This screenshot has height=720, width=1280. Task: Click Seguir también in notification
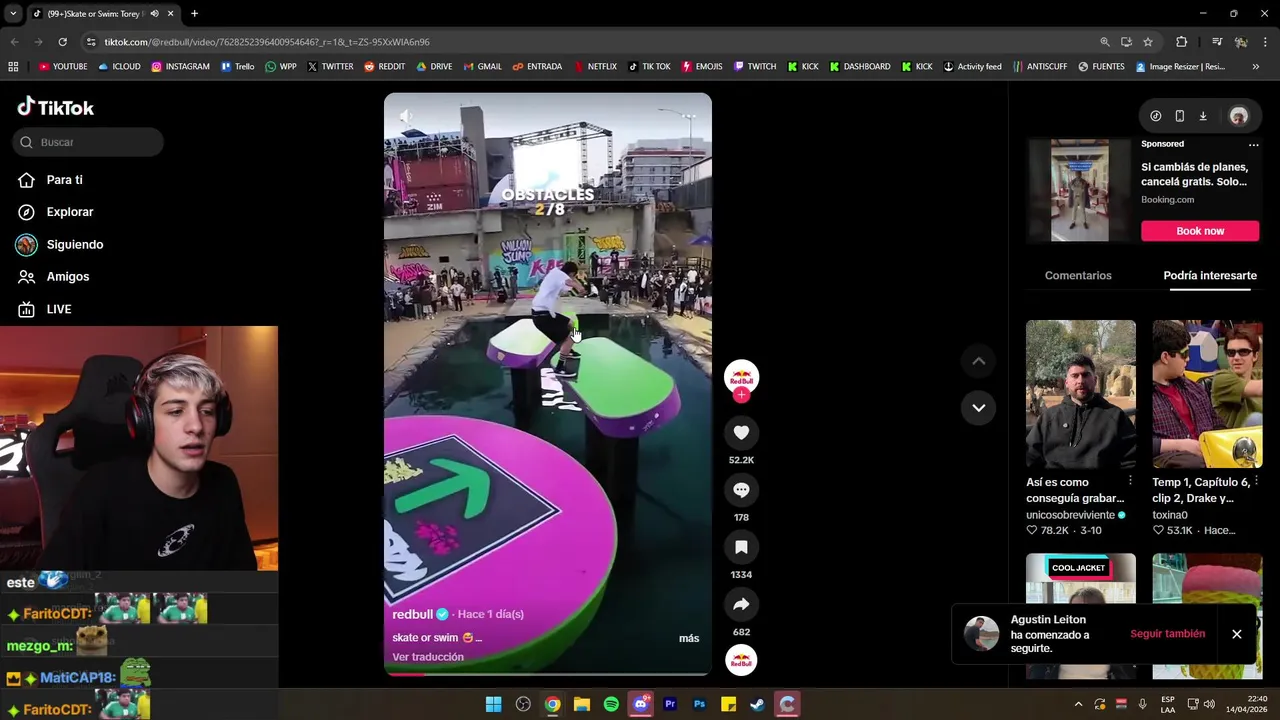click(1167, 634)
